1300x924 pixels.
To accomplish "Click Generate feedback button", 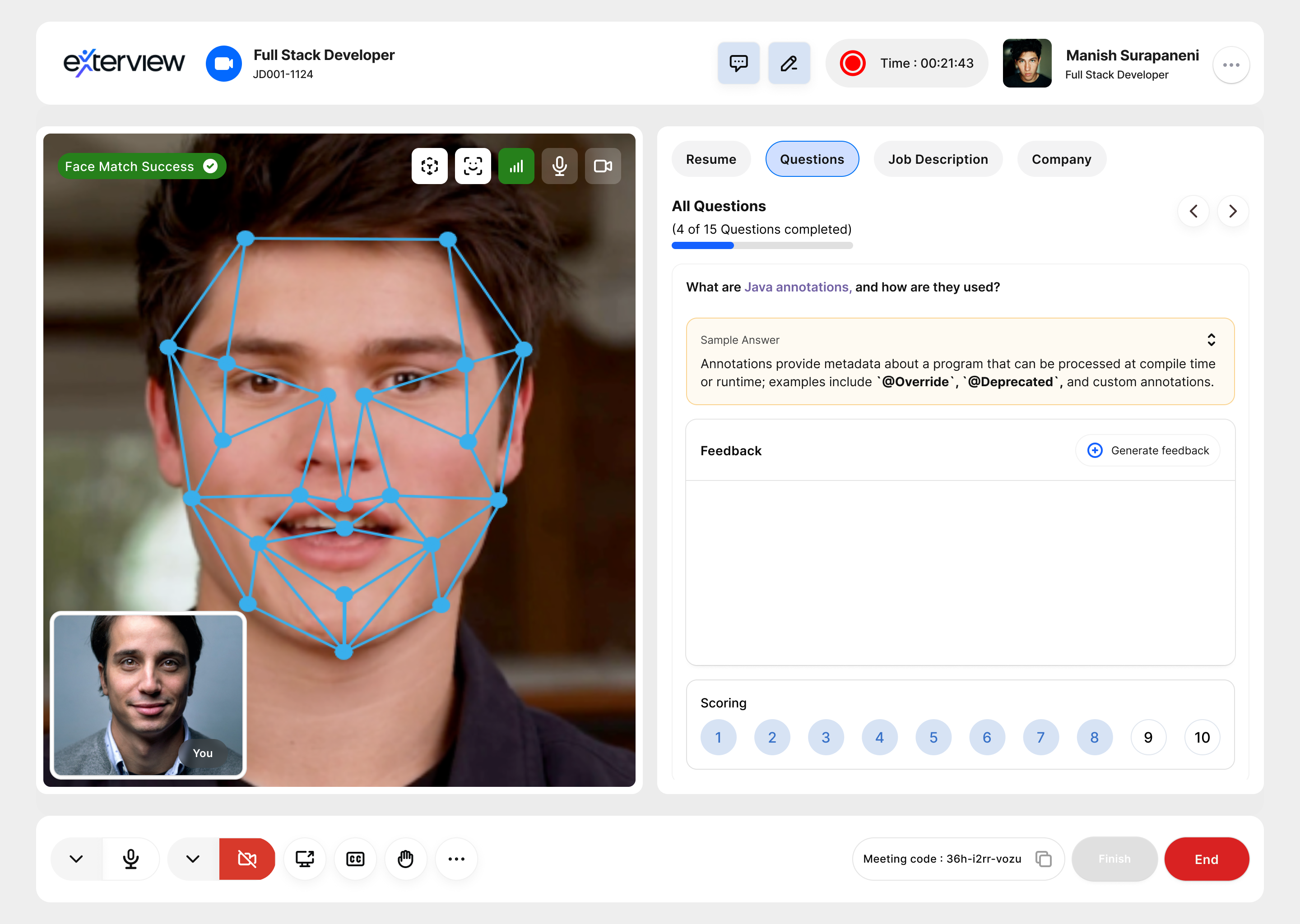I will coord(1147,451).
